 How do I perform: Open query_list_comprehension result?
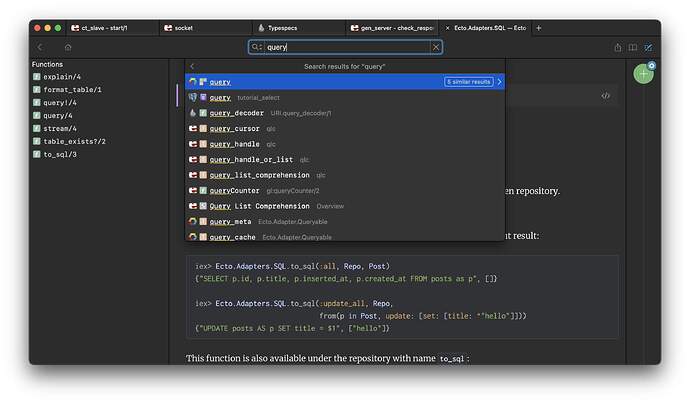pyautogui.click(x=345, y=175)
